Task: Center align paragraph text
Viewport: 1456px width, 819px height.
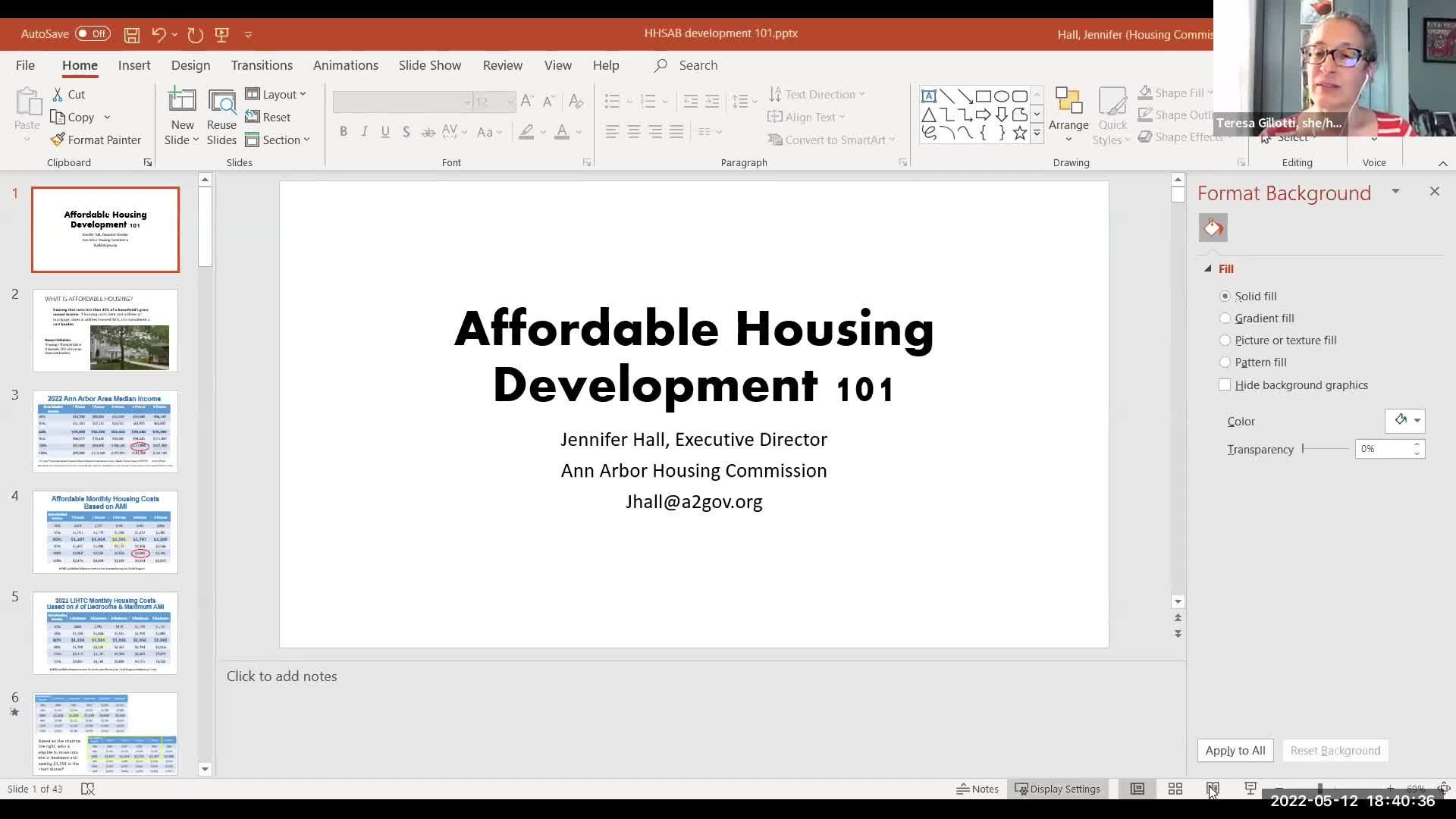Action: coord(633,132)
